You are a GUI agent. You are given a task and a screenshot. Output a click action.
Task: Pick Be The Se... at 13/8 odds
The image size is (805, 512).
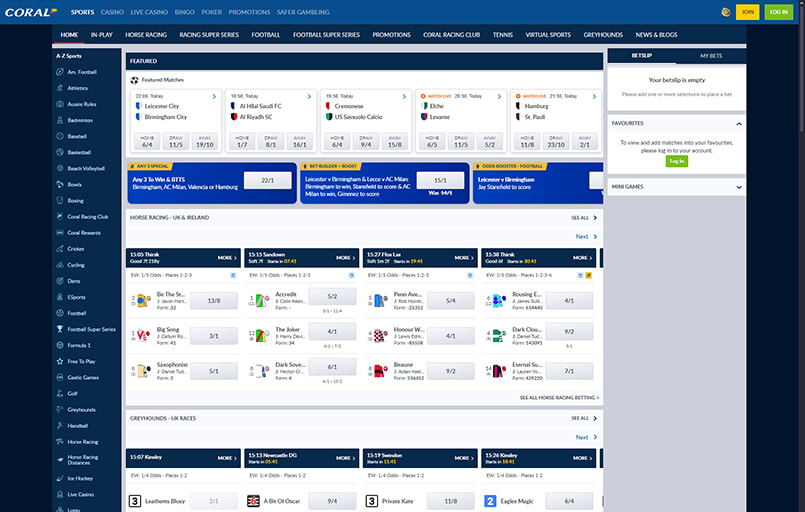click(x=214, y=301)
